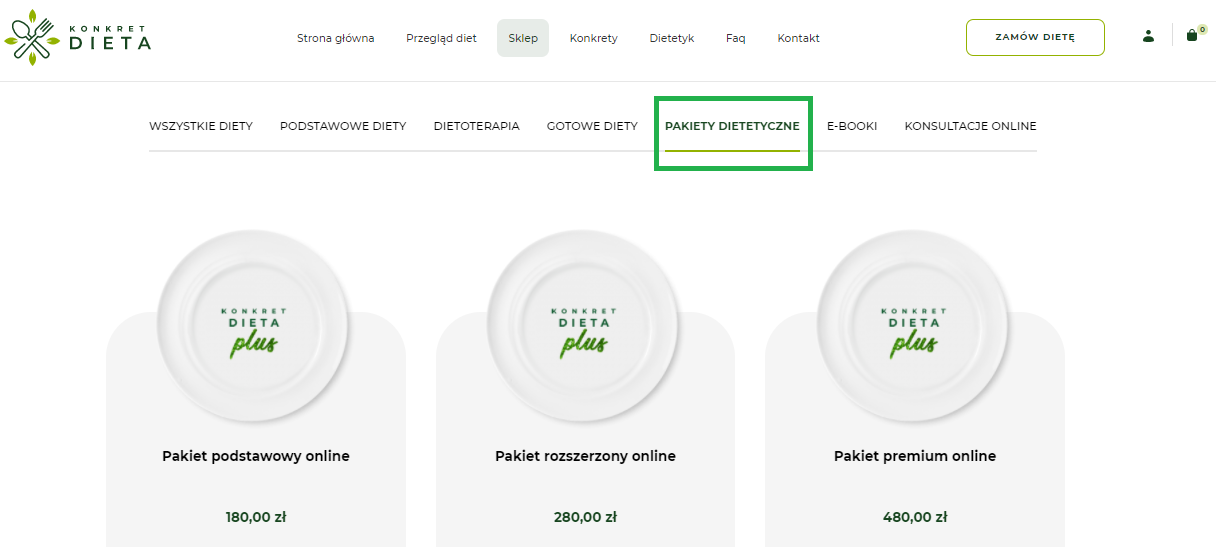
Task: Open the Kontakt page
Action: (798, 38)
